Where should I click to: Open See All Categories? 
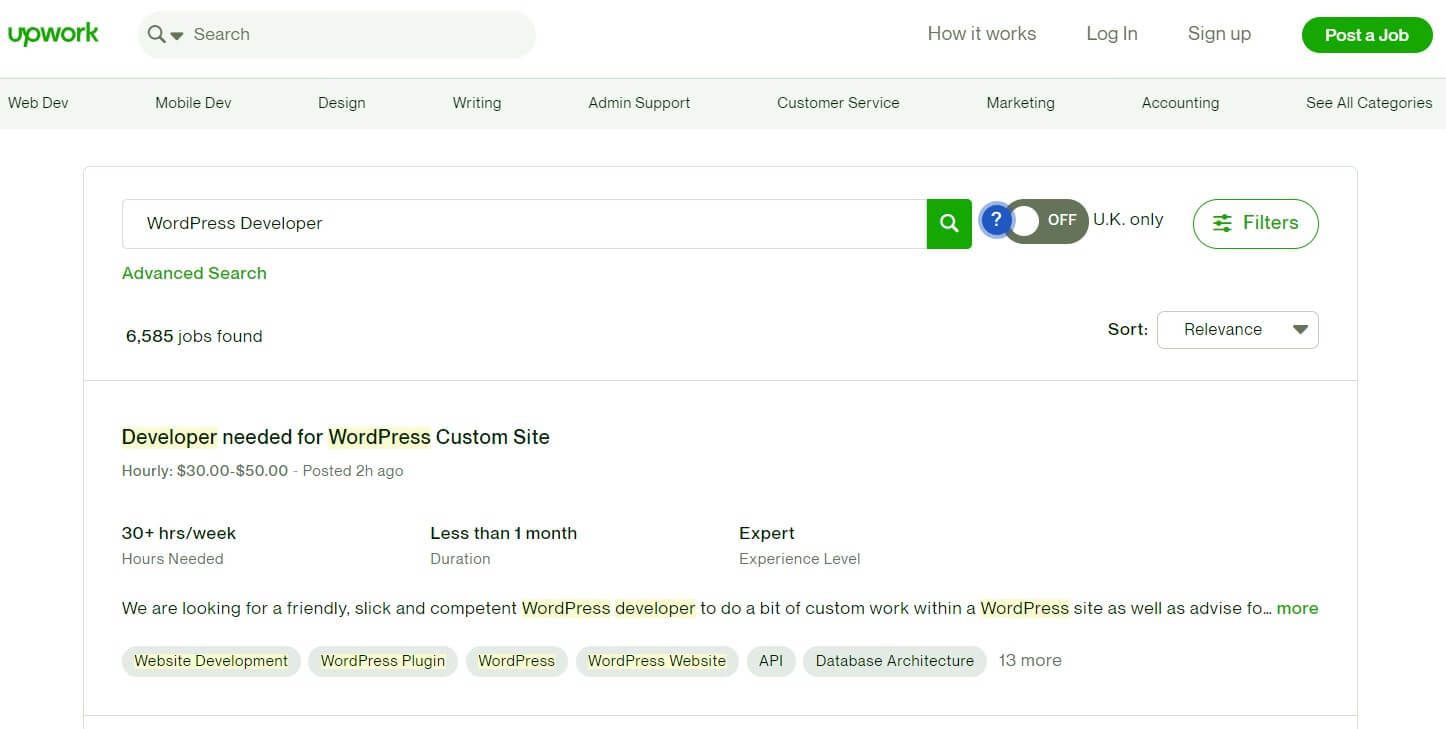pyautogui.click(x=1368, y=102)
